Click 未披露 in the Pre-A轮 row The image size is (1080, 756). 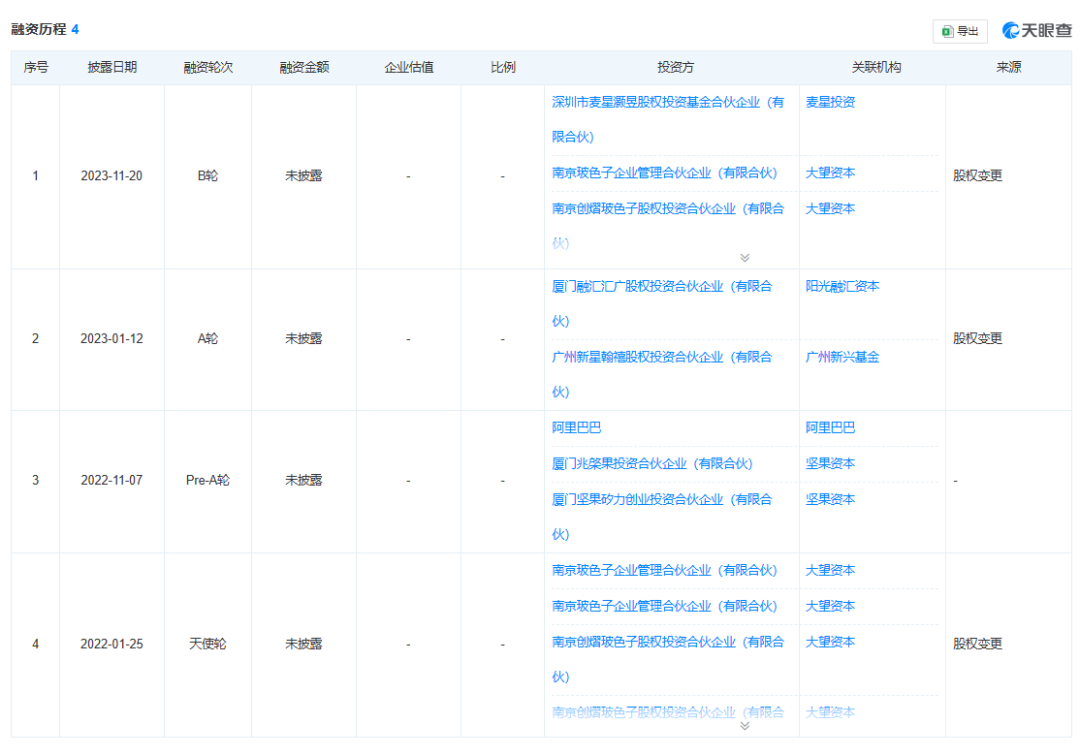click(304, 481)
